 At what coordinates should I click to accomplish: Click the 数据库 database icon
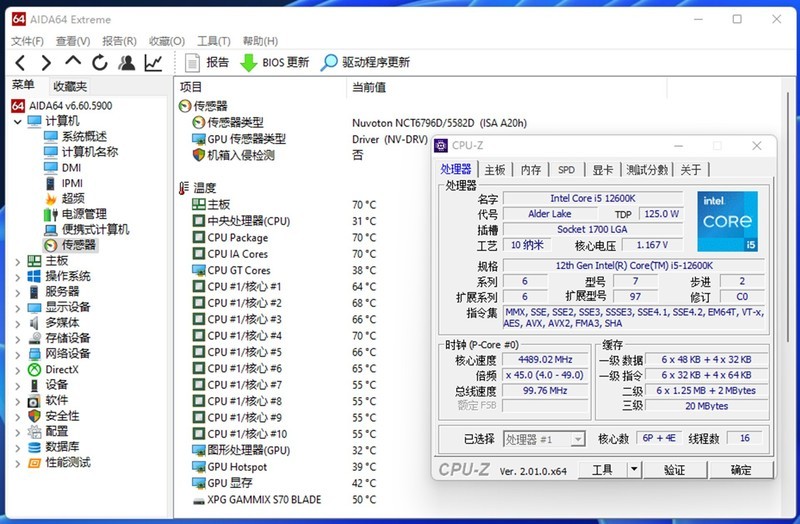(x=34, y=447)
